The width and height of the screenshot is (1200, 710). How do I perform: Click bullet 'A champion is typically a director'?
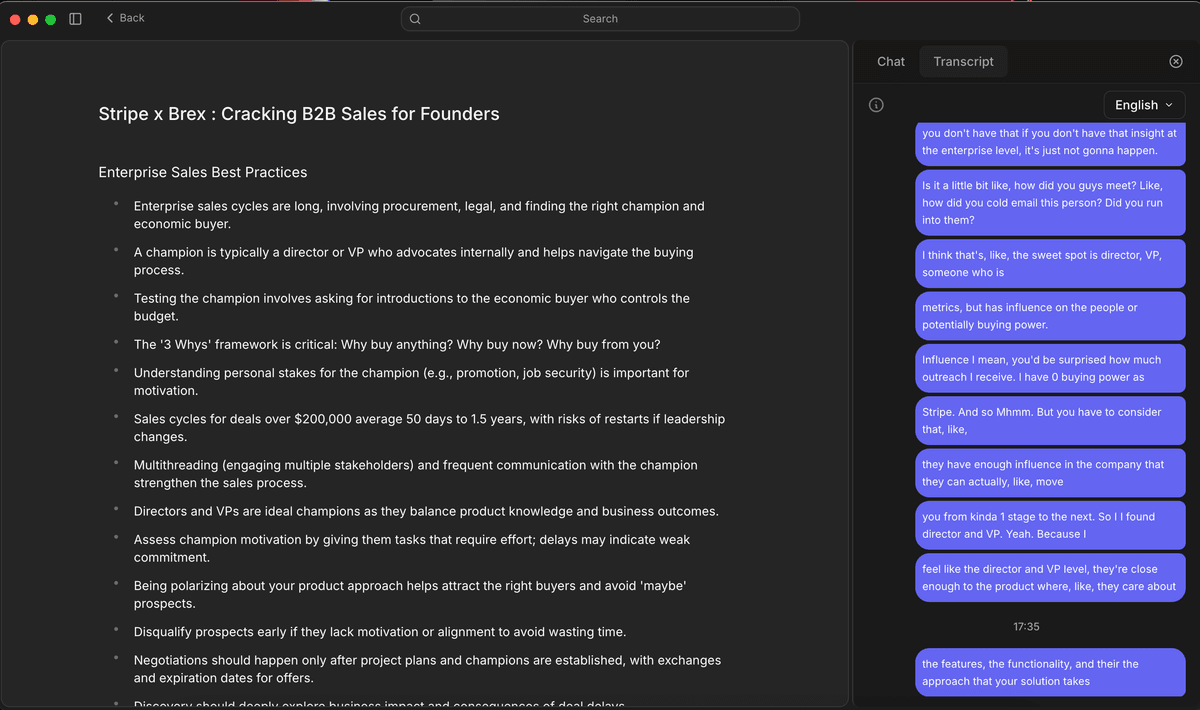point(414,261)
